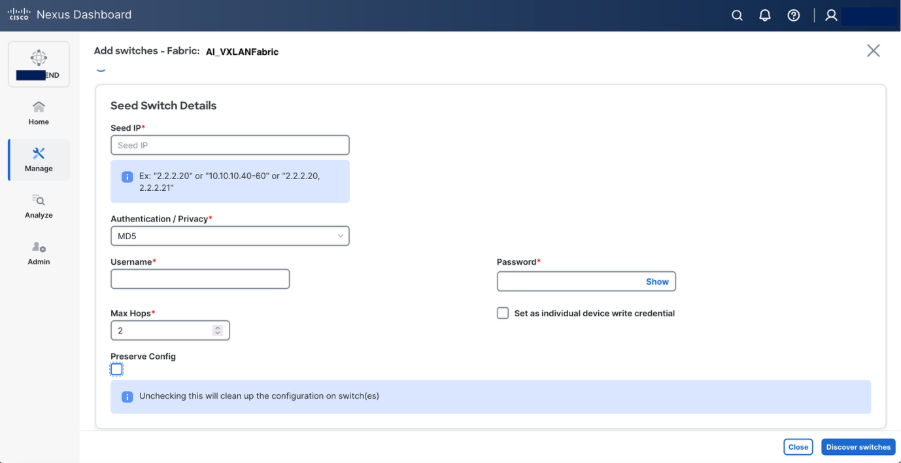Viewport: 901px width, 463px height.
Task: Go to Home in the sidebar
Action: tap(38, 113)
